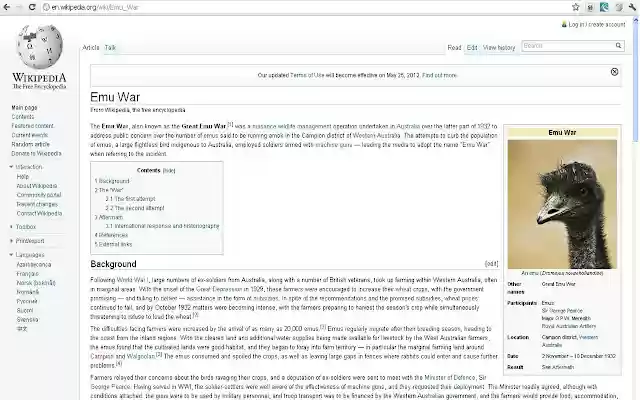Open the Sir George Pearce infobox link

click(x=562, y=311)
